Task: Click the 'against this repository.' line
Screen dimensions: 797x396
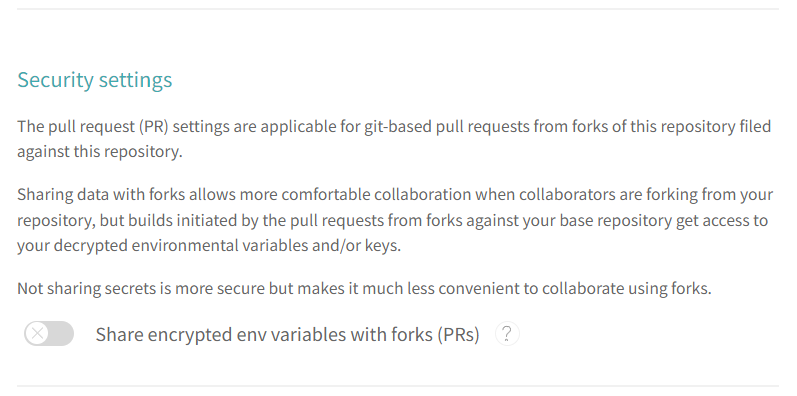Action: click(100, 151)
